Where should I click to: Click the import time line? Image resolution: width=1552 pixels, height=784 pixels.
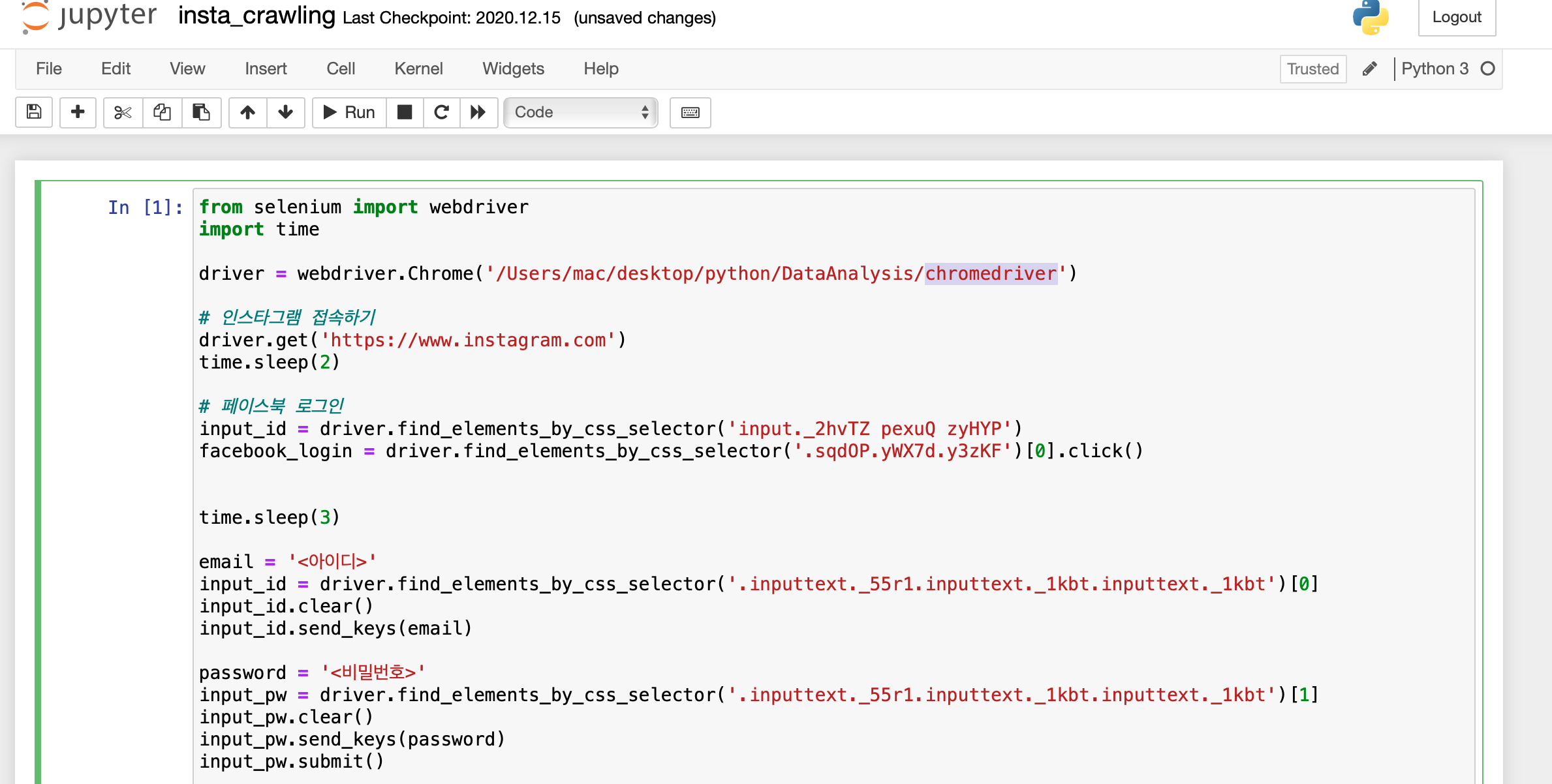tap(259, 229)
